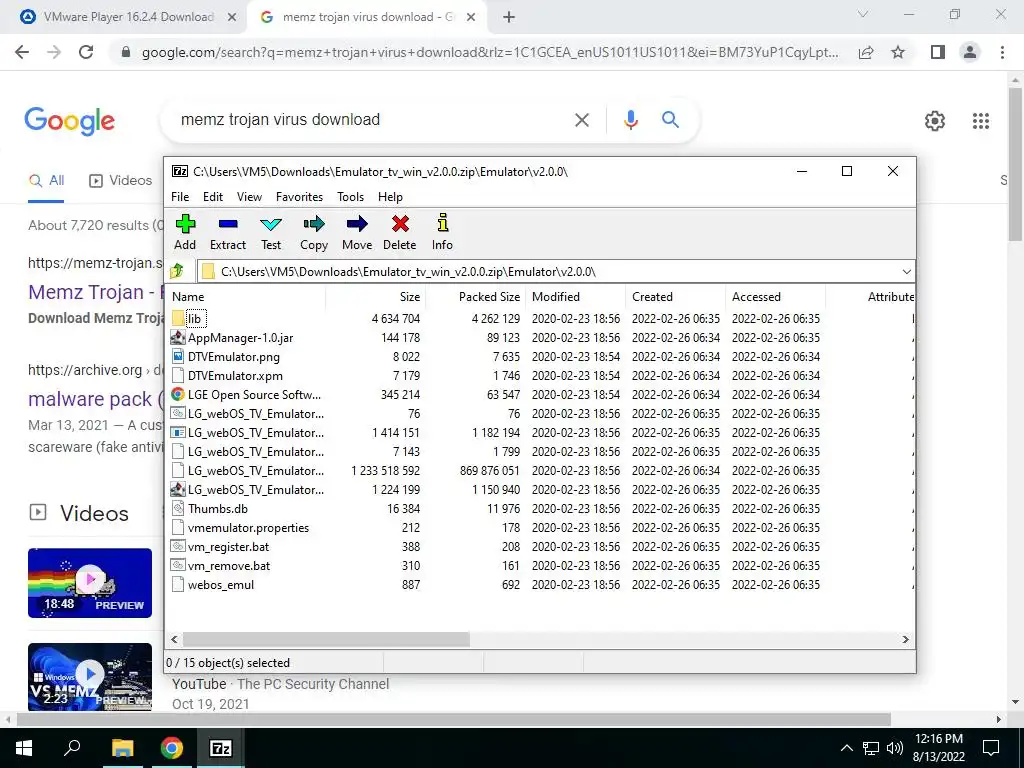Click the 7-Zip horizontal scrollbar thumb

pyautogui.click(x=326, y=639)
